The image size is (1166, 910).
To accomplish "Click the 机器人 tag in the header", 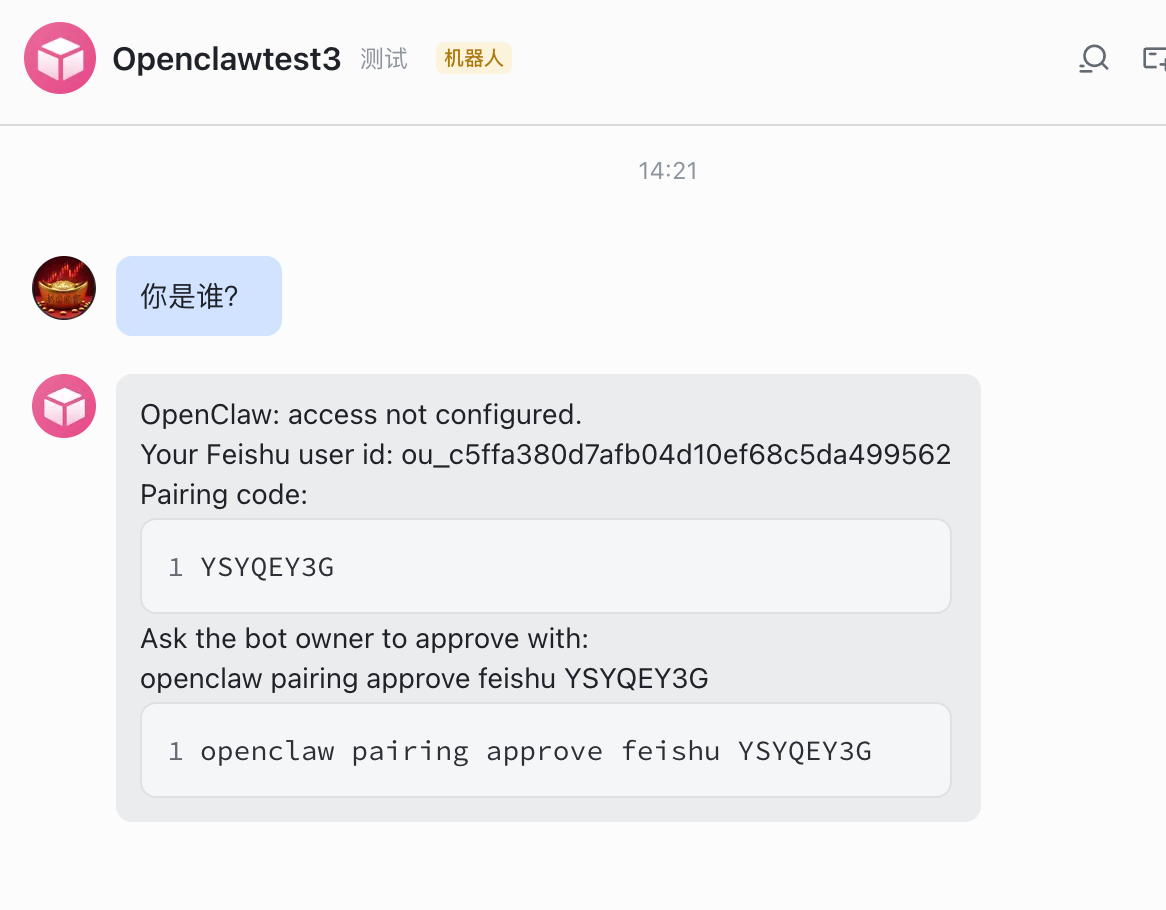I will coord(473,58).
